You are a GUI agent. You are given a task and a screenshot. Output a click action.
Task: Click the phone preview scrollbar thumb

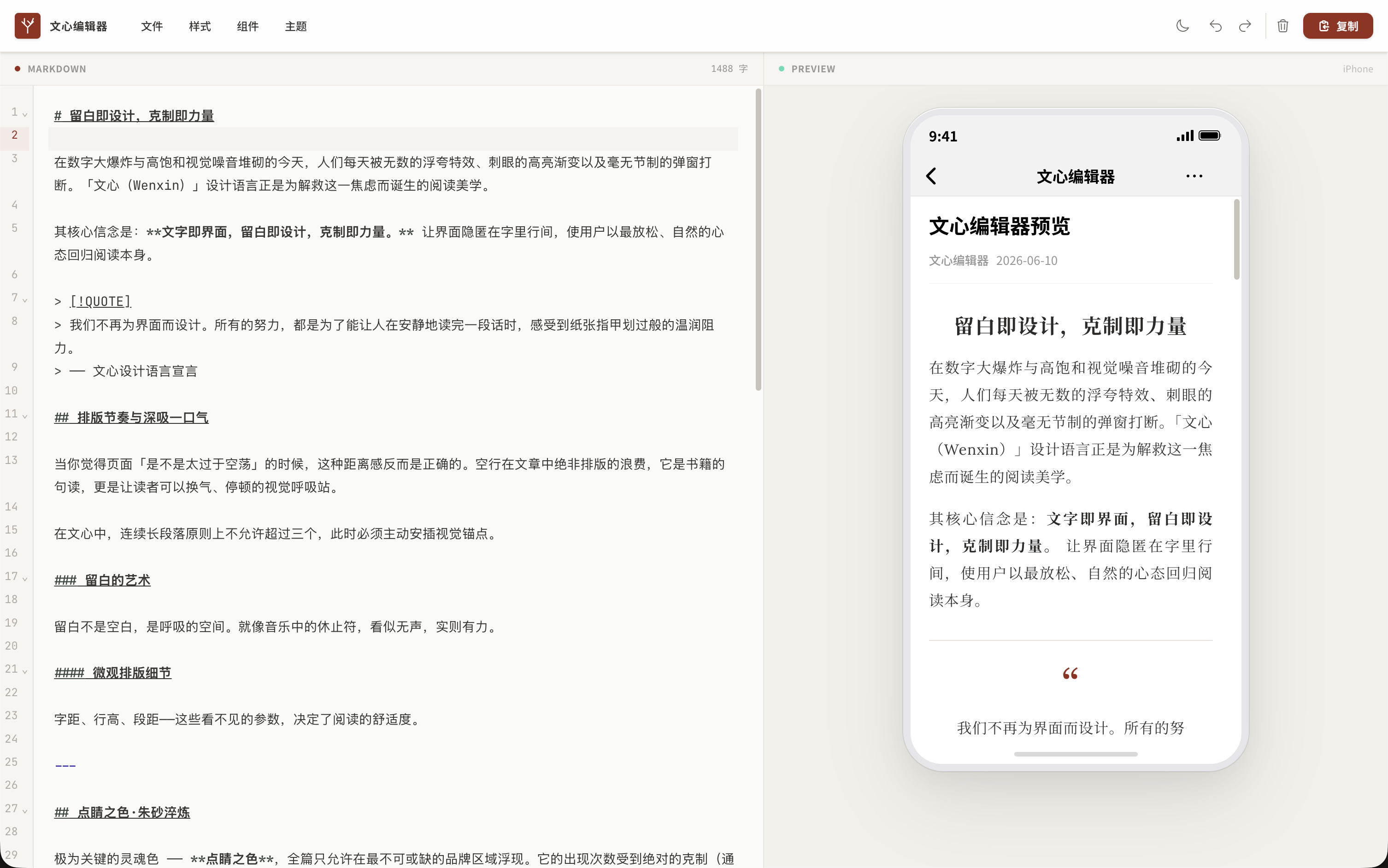pos(1236,240)
